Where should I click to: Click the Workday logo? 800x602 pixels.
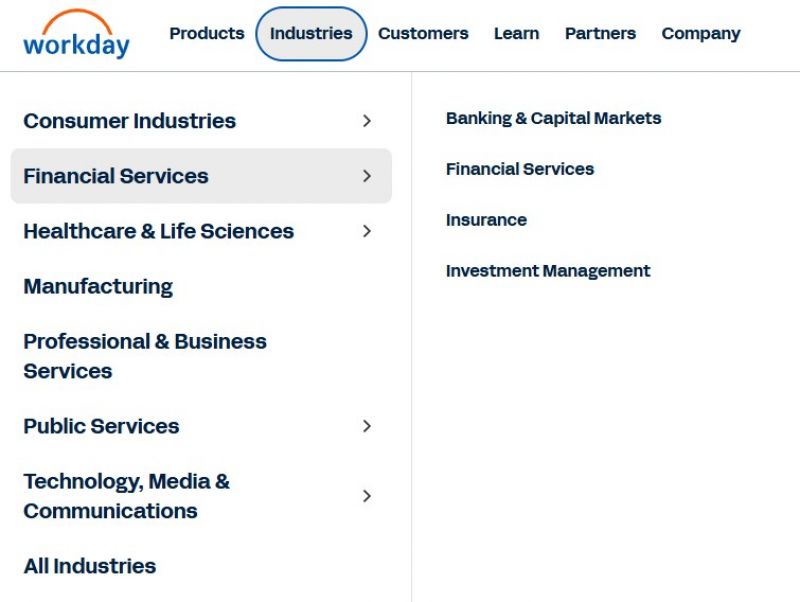(77, 34)
